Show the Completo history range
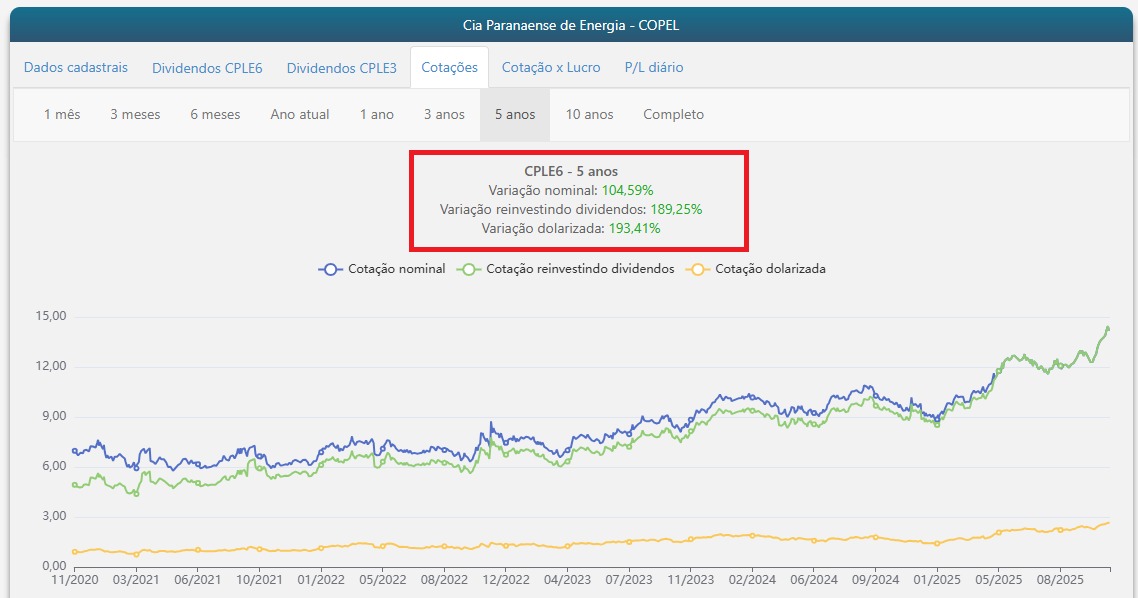The width and height of the screenshot is (1138, 598). [673, 115]
